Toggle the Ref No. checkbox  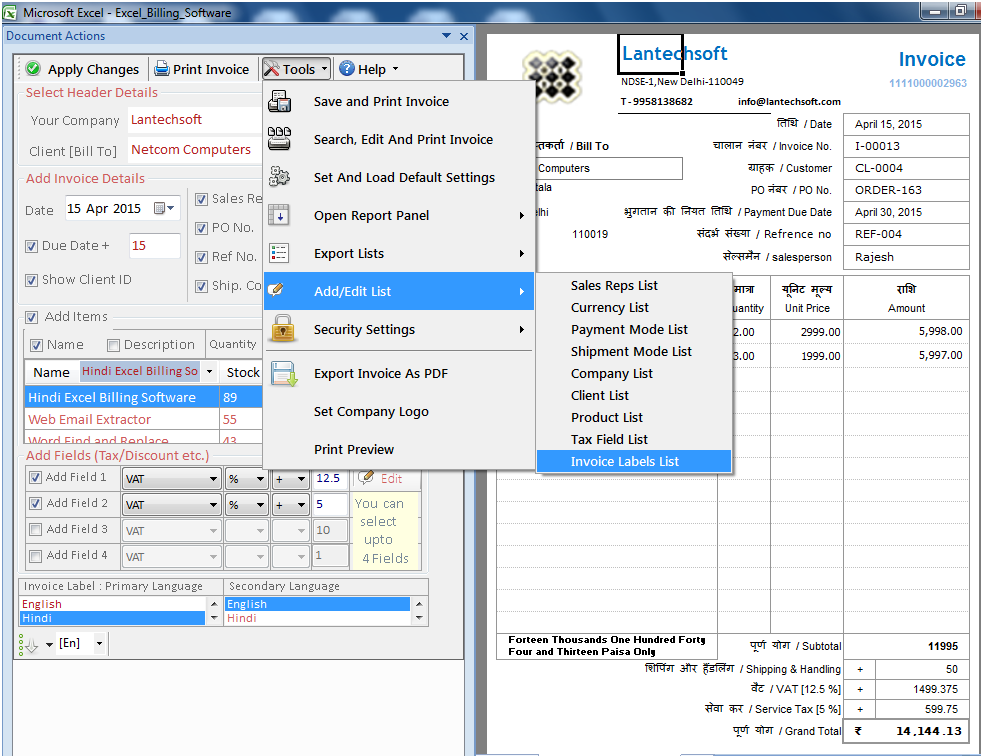(x=201, y=257)
